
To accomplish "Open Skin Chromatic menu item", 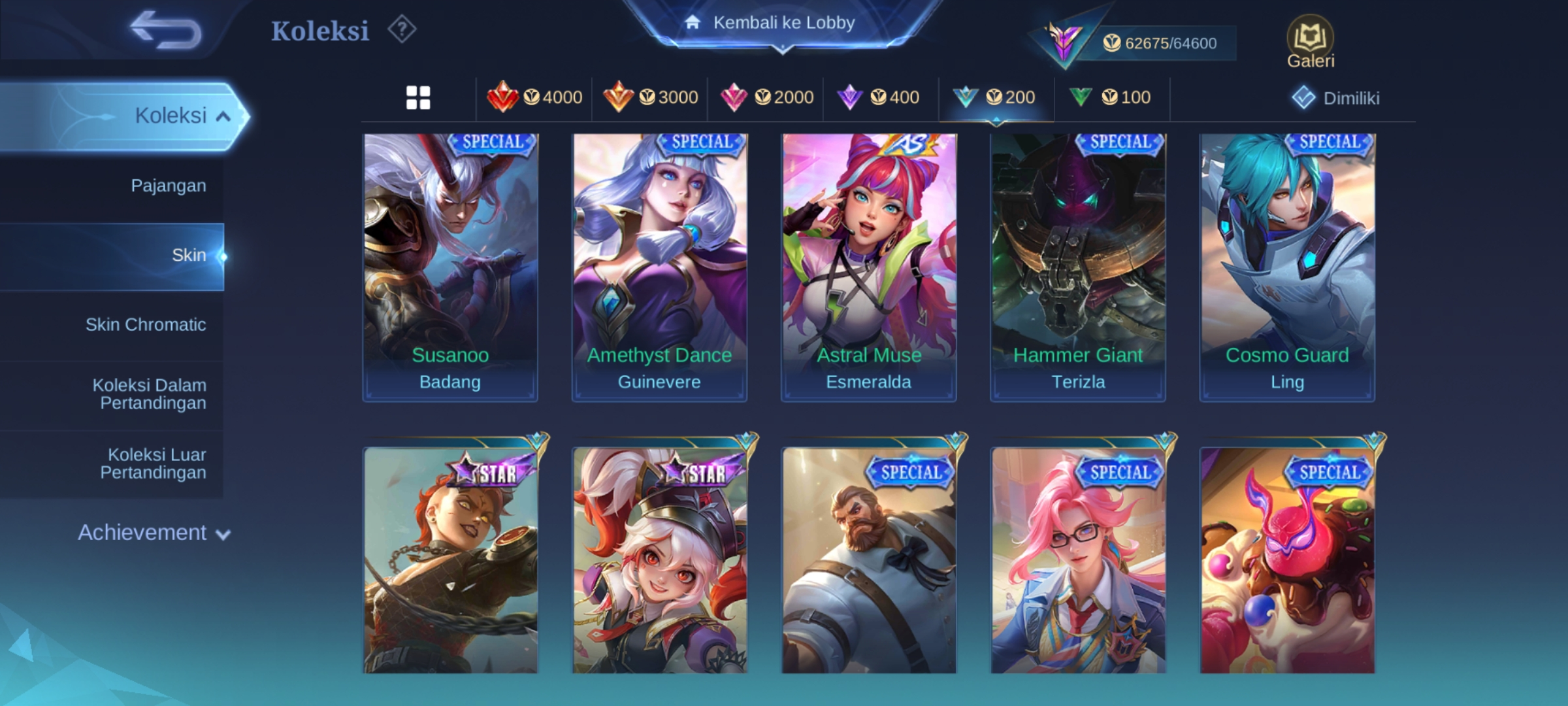I will click(146, 325).
